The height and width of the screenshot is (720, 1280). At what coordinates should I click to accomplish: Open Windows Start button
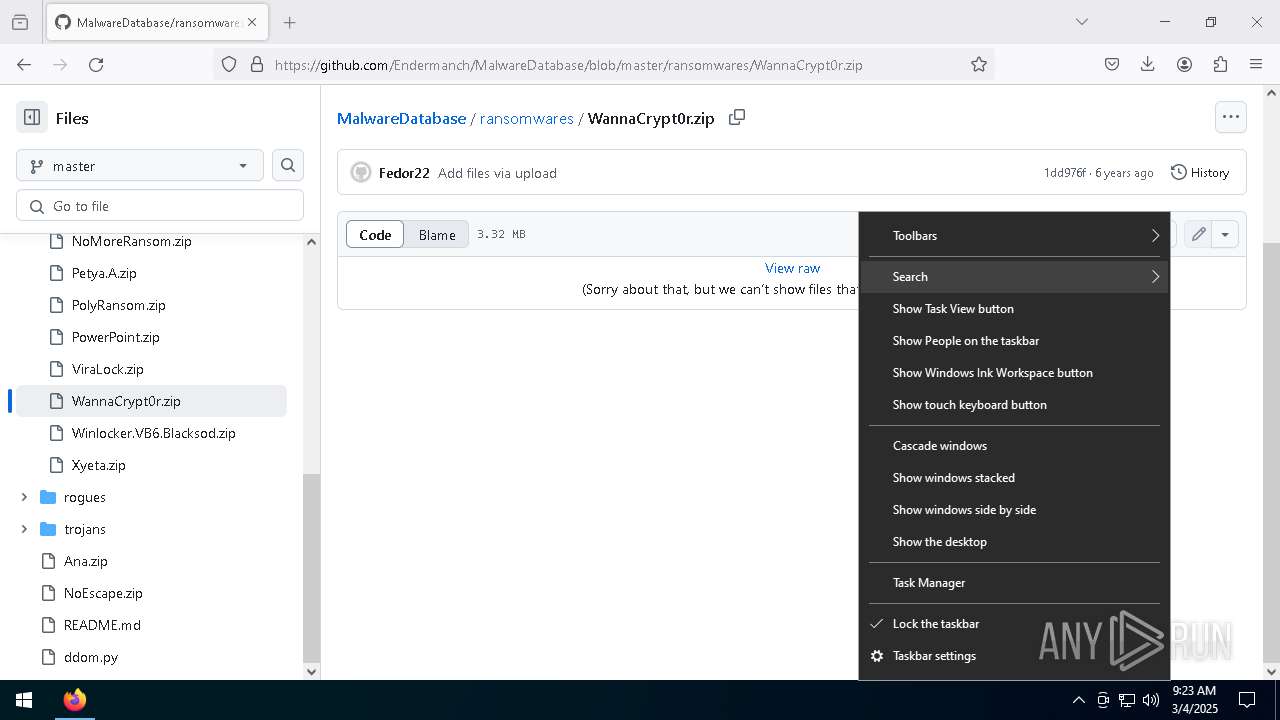point(24,700)
